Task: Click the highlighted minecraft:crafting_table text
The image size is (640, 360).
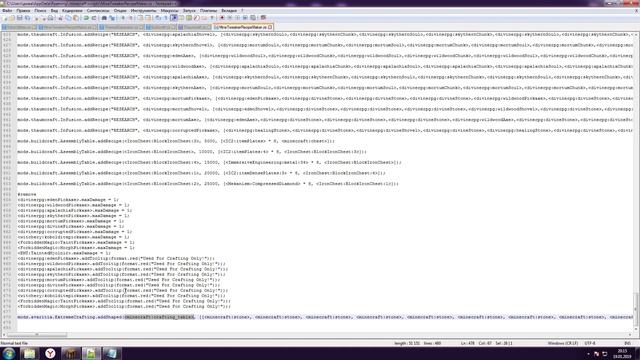Action: 160,317
